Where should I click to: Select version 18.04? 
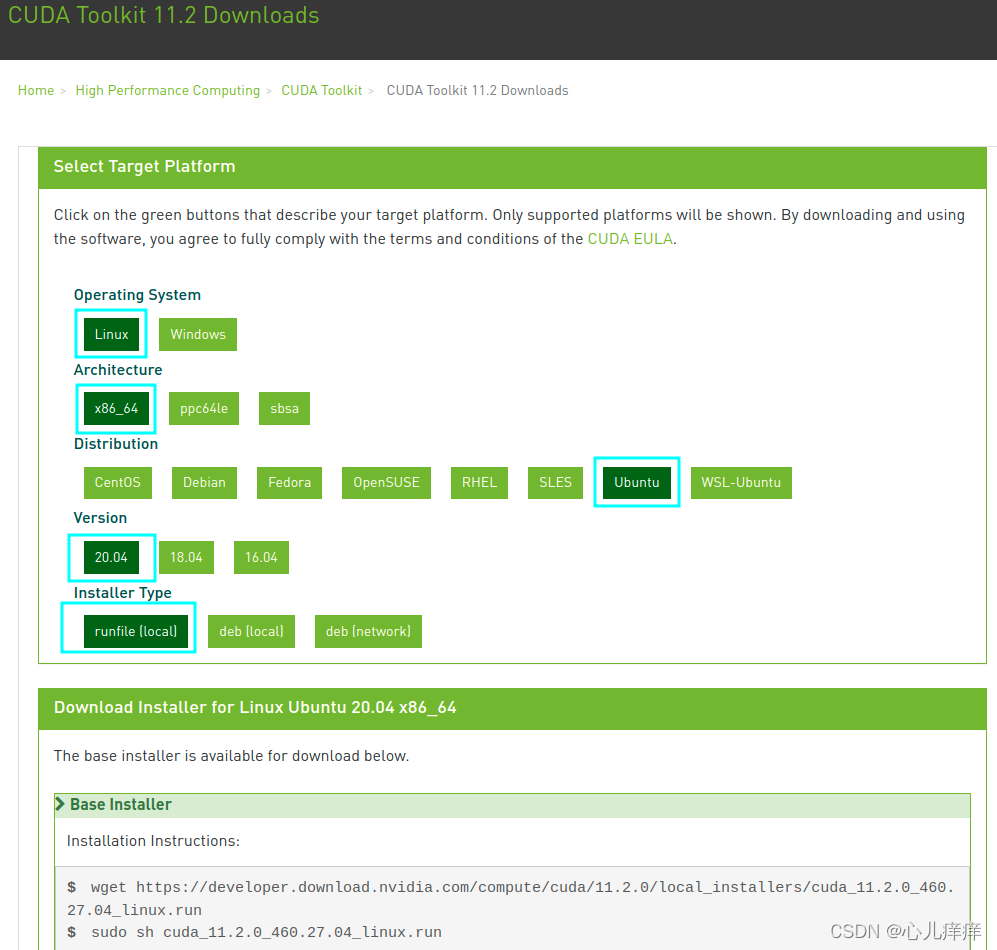coord(186,558)
